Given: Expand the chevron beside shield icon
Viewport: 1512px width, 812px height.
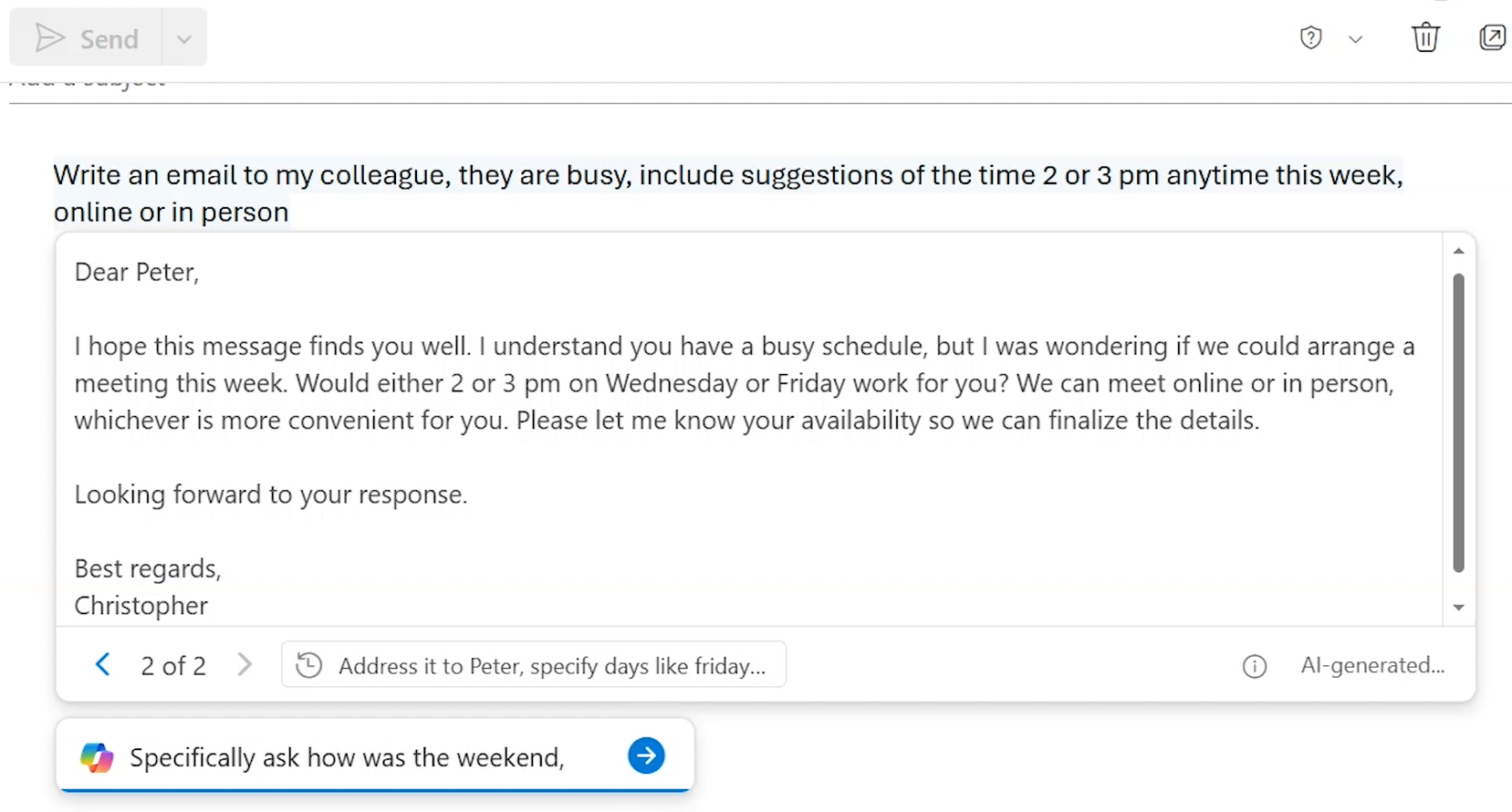Looking at the screenshot, I should (1355, 39).
